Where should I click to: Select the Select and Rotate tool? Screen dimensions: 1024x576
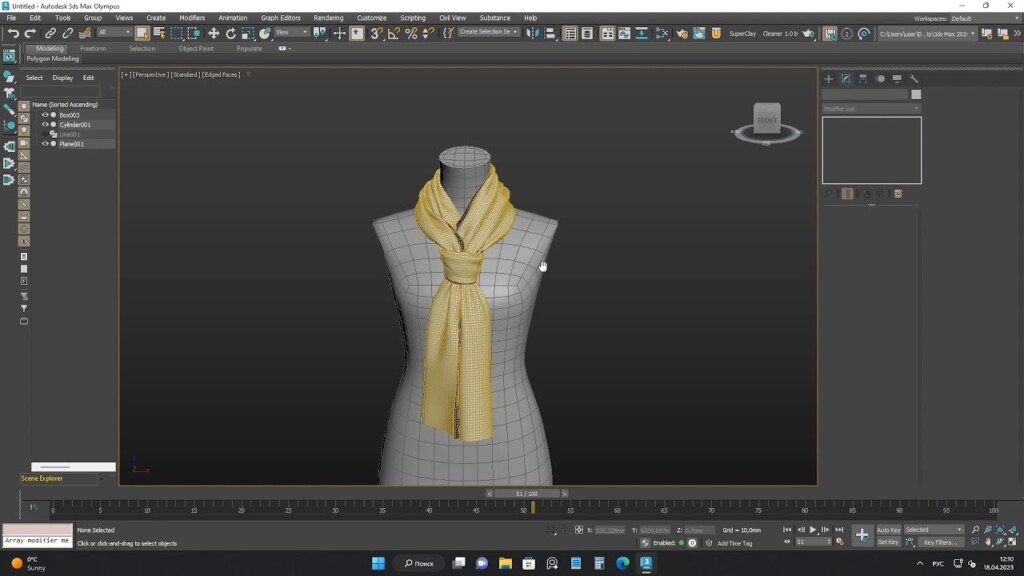(x=229, y=34)
